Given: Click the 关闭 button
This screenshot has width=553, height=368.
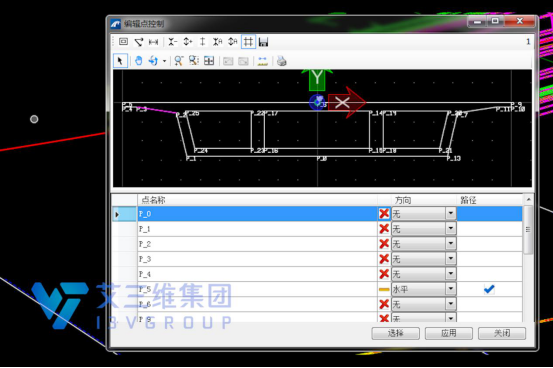Looking at the screenshot, I should coord(502,333).
